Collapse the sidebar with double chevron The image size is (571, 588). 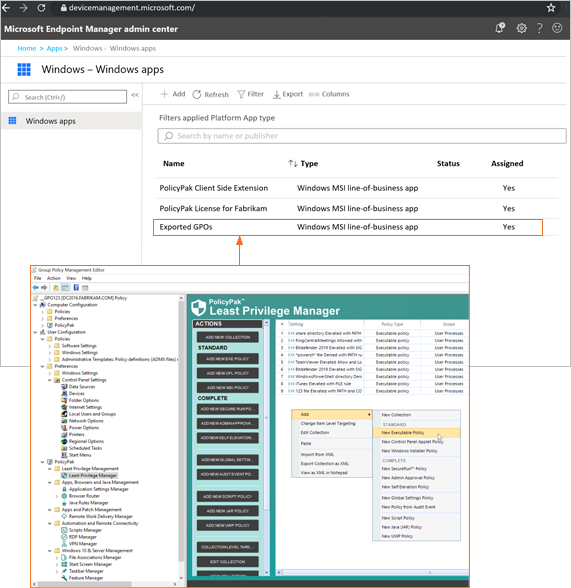(135, 95)
